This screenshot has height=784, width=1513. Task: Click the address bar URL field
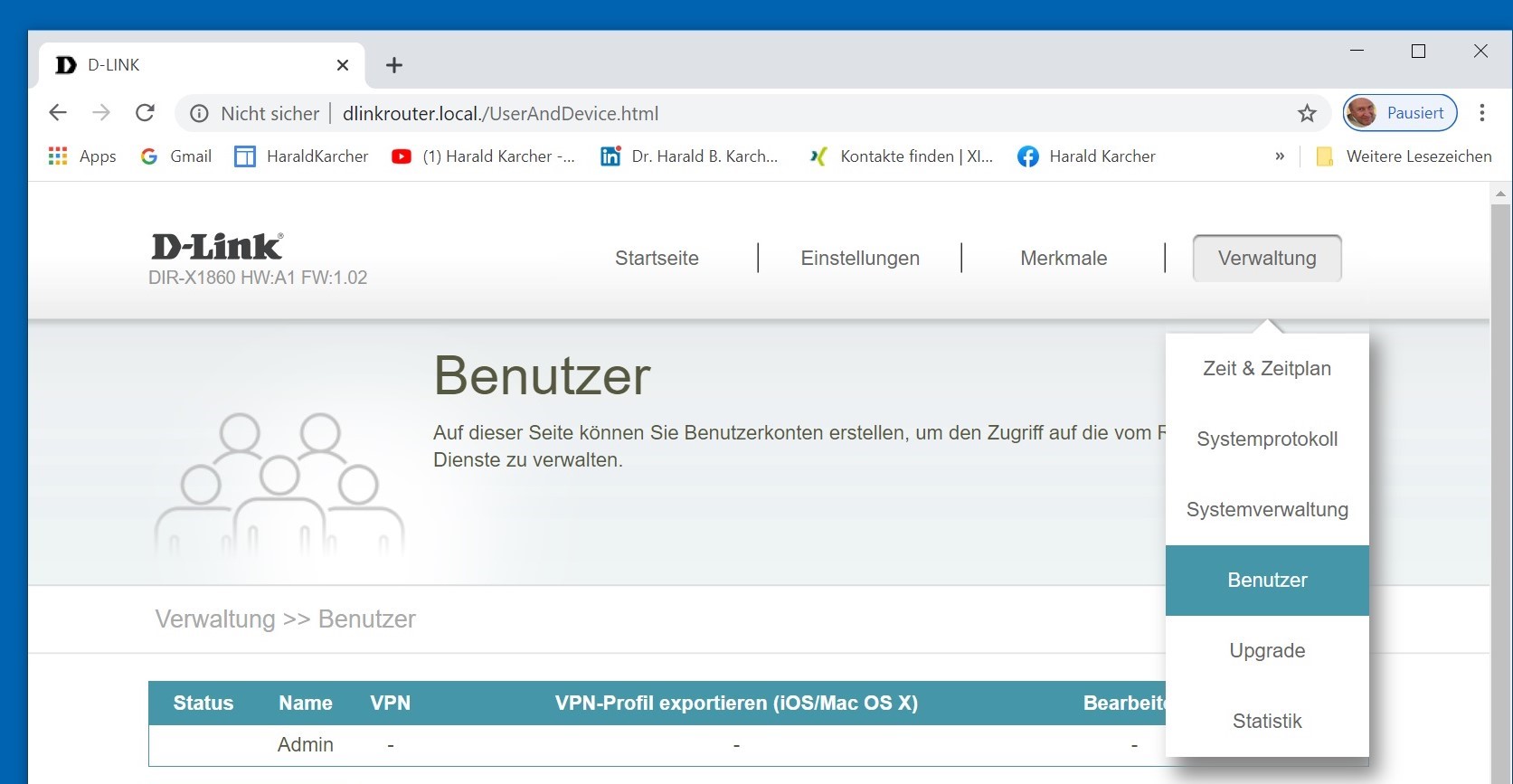(x=723, y=114)
